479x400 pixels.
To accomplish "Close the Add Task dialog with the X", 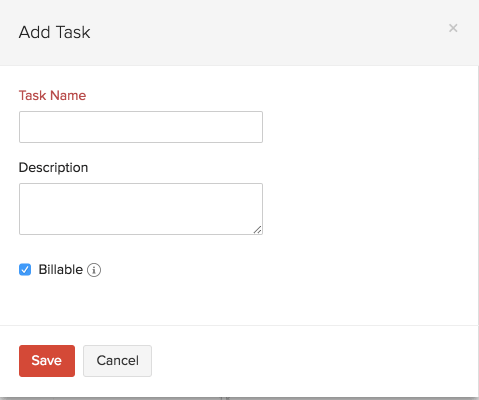I will (453, 28).
